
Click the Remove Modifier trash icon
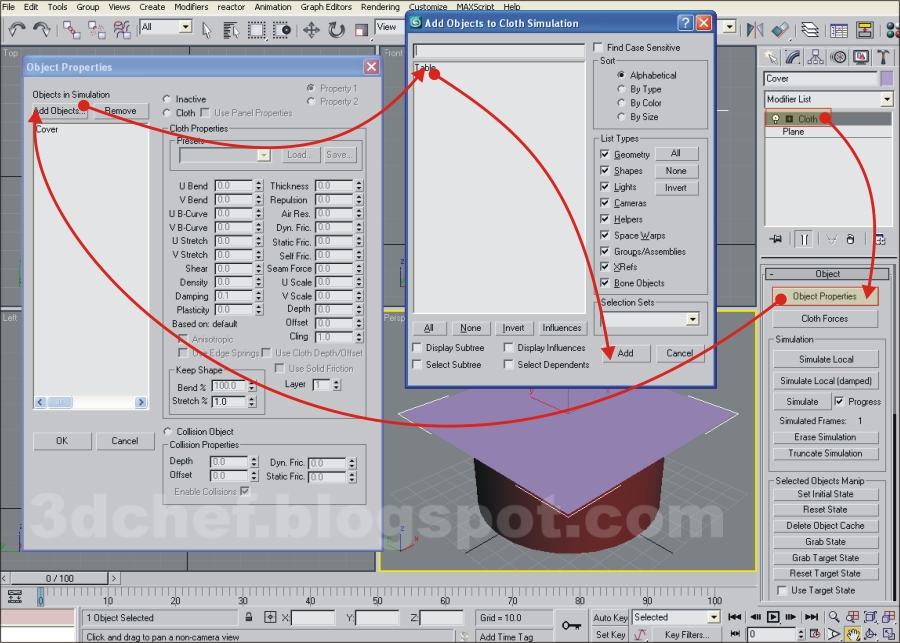pos(851,238)
